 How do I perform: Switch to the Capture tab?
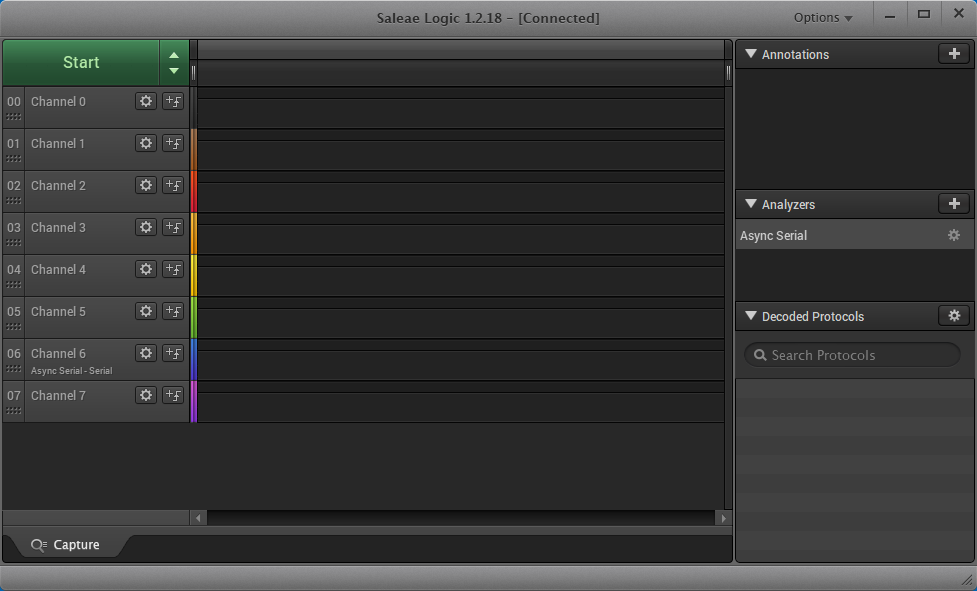[x=65, y=545]
